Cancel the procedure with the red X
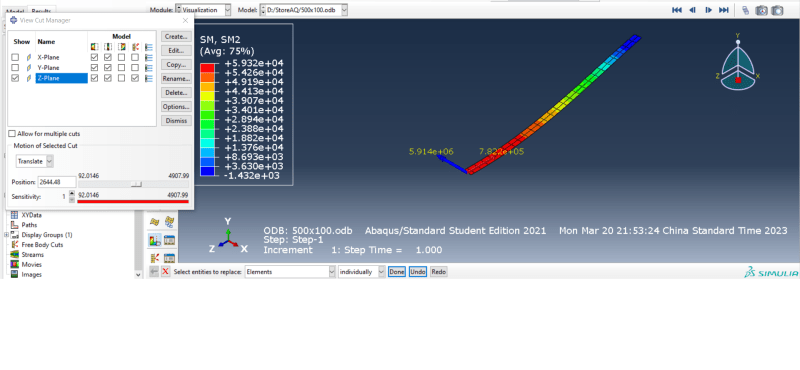Image resolution: width=800 pixels, height=370 pixels. point(165,272)
